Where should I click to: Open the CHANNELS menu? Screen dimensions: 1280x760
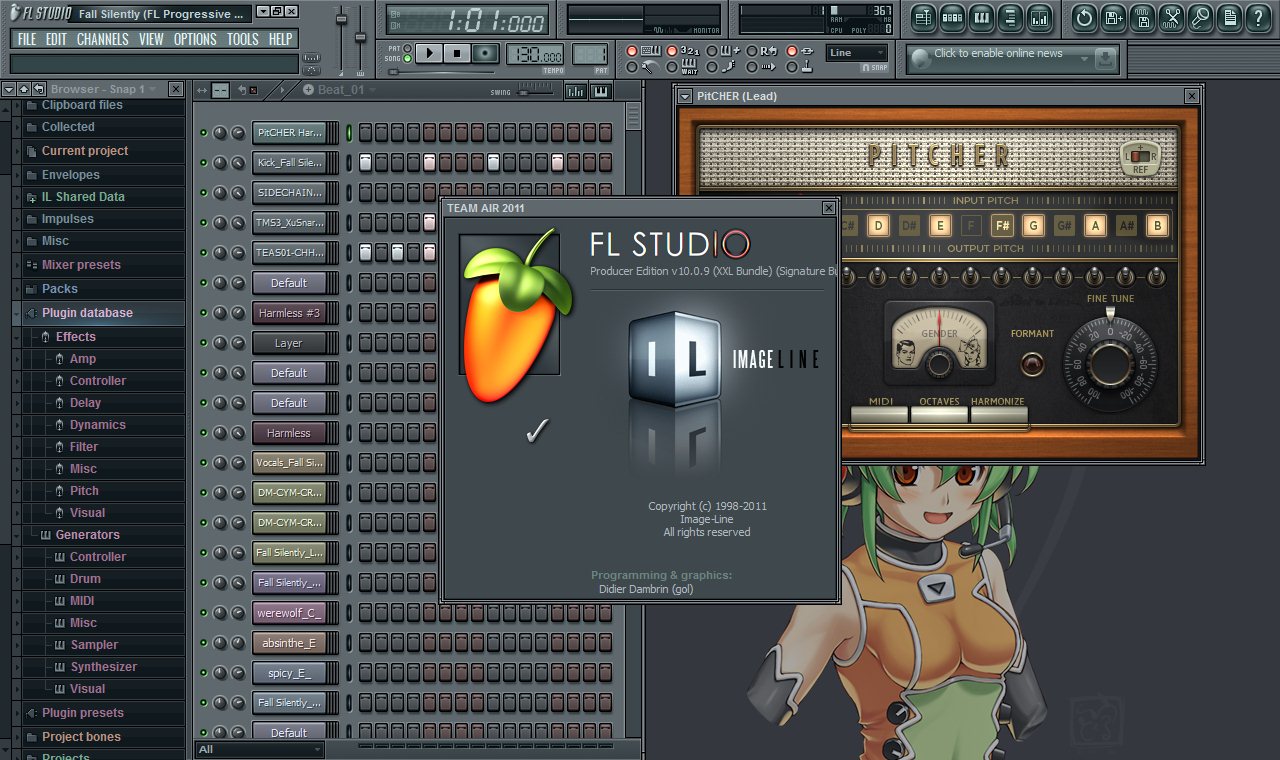[x=102, y=39]
